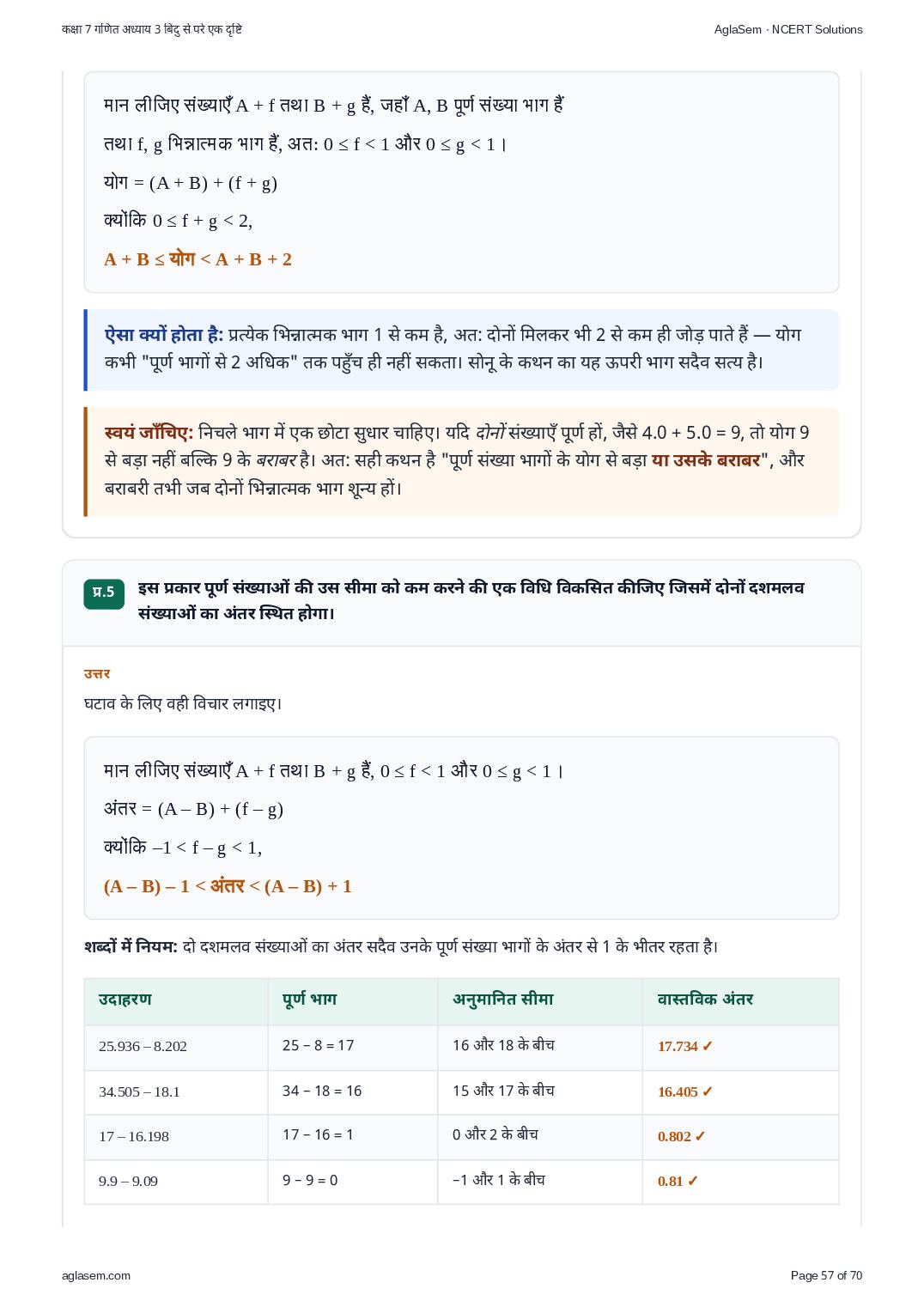Click the ऐसा क्यों होता है blue note heading

[x=164, y=335]
